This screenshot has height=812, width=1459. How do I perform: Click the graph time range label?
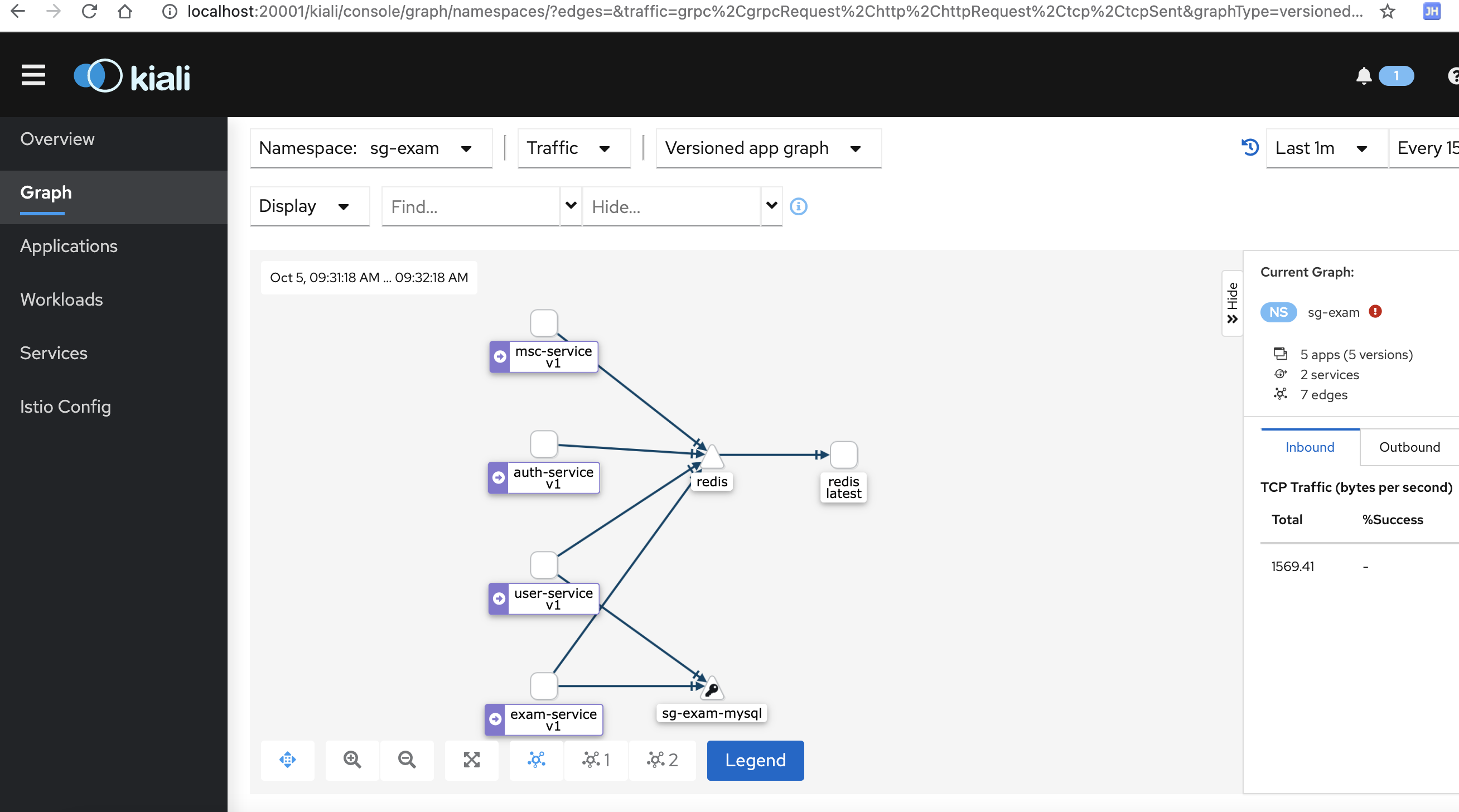click(369, 278)
